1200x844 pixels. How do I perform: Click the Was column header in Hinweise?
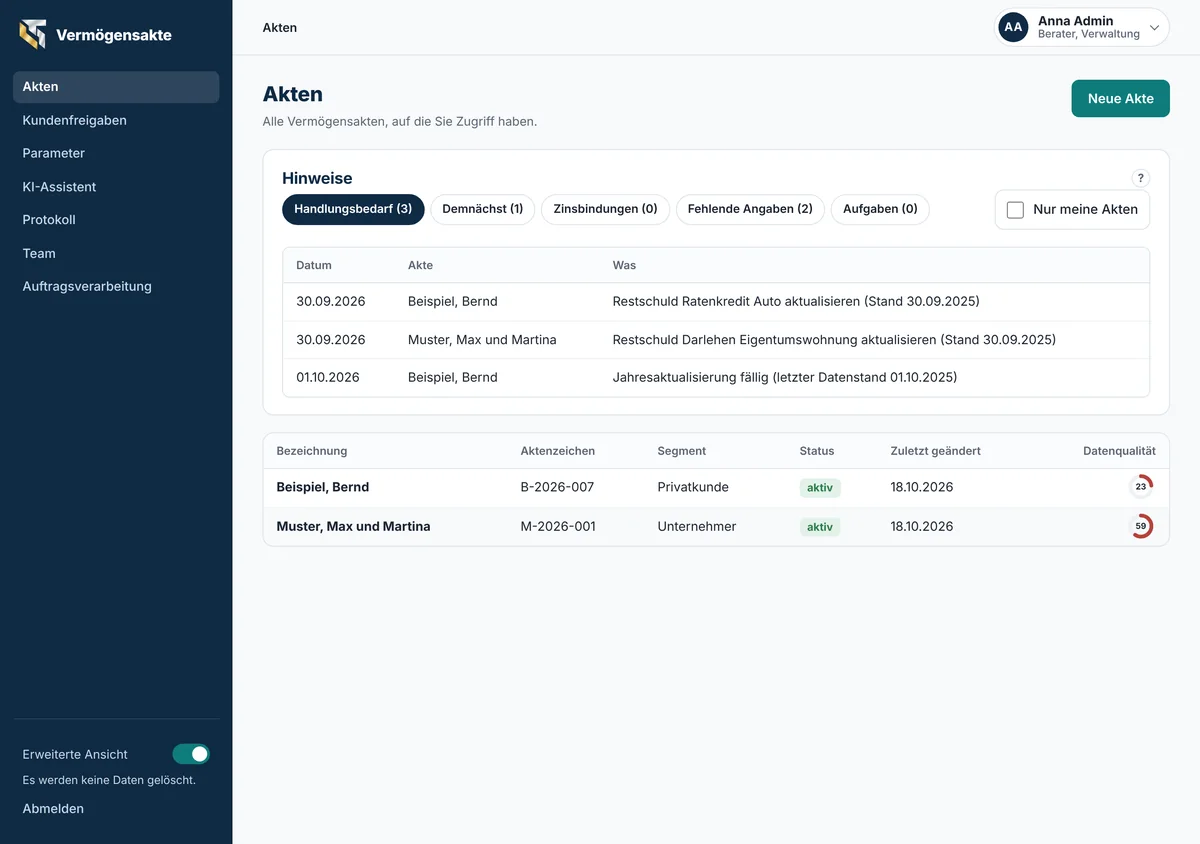pos(624,265)
